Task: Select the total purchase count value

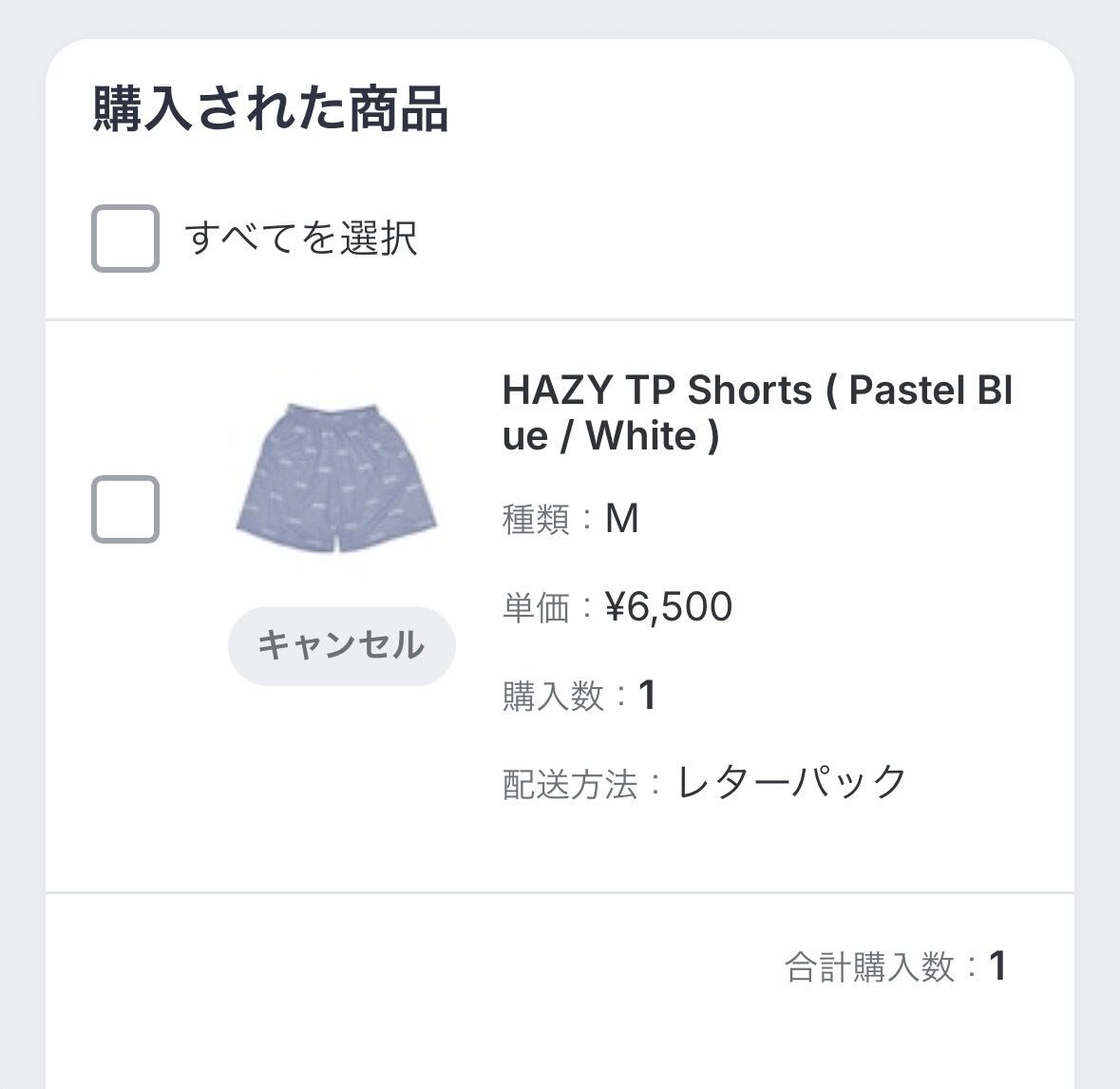Action: pyautogui.click(x=997, y=966)
